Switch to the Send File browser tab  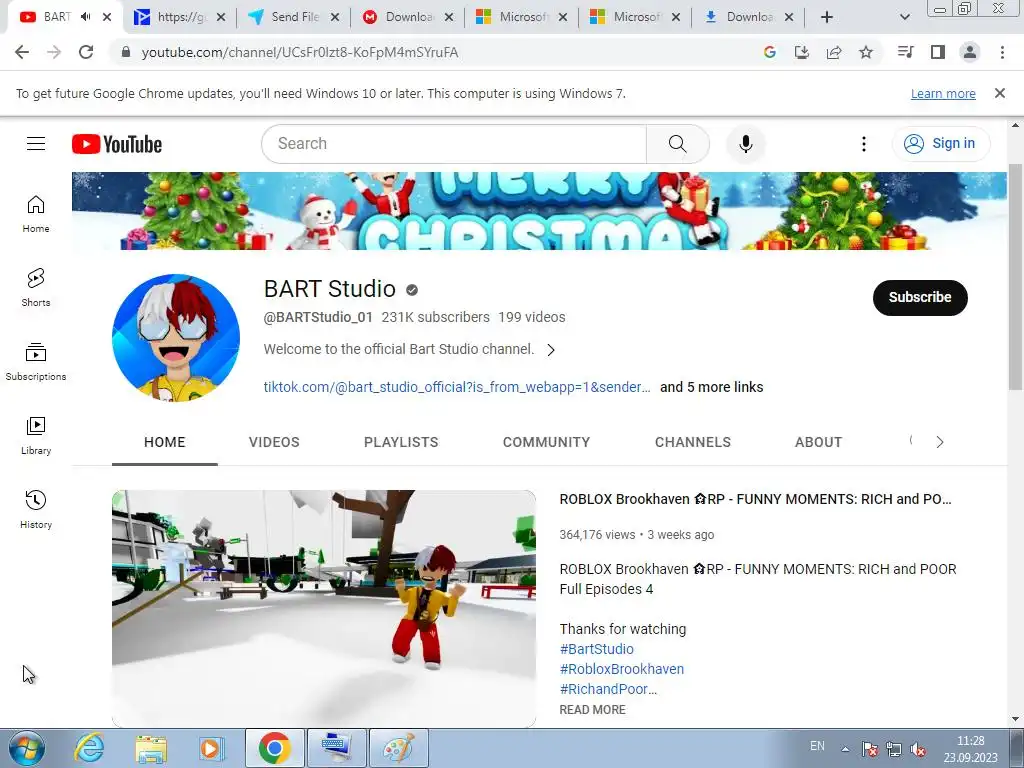[295, 17]
